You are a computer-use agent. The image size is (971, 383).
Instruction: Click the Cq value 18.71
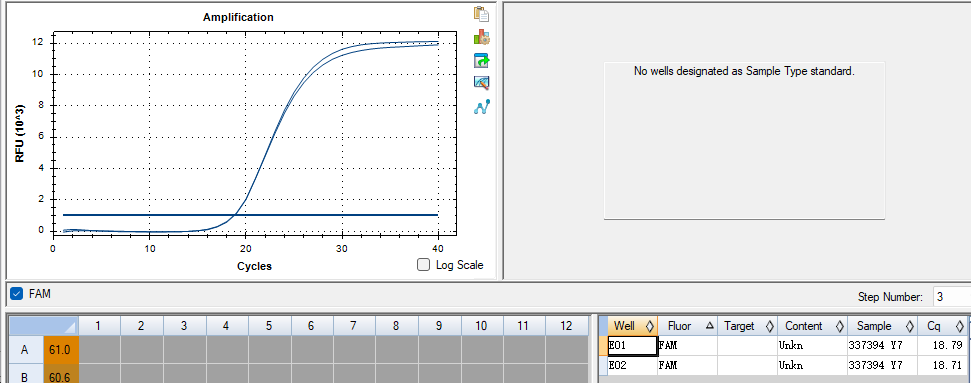942,366
